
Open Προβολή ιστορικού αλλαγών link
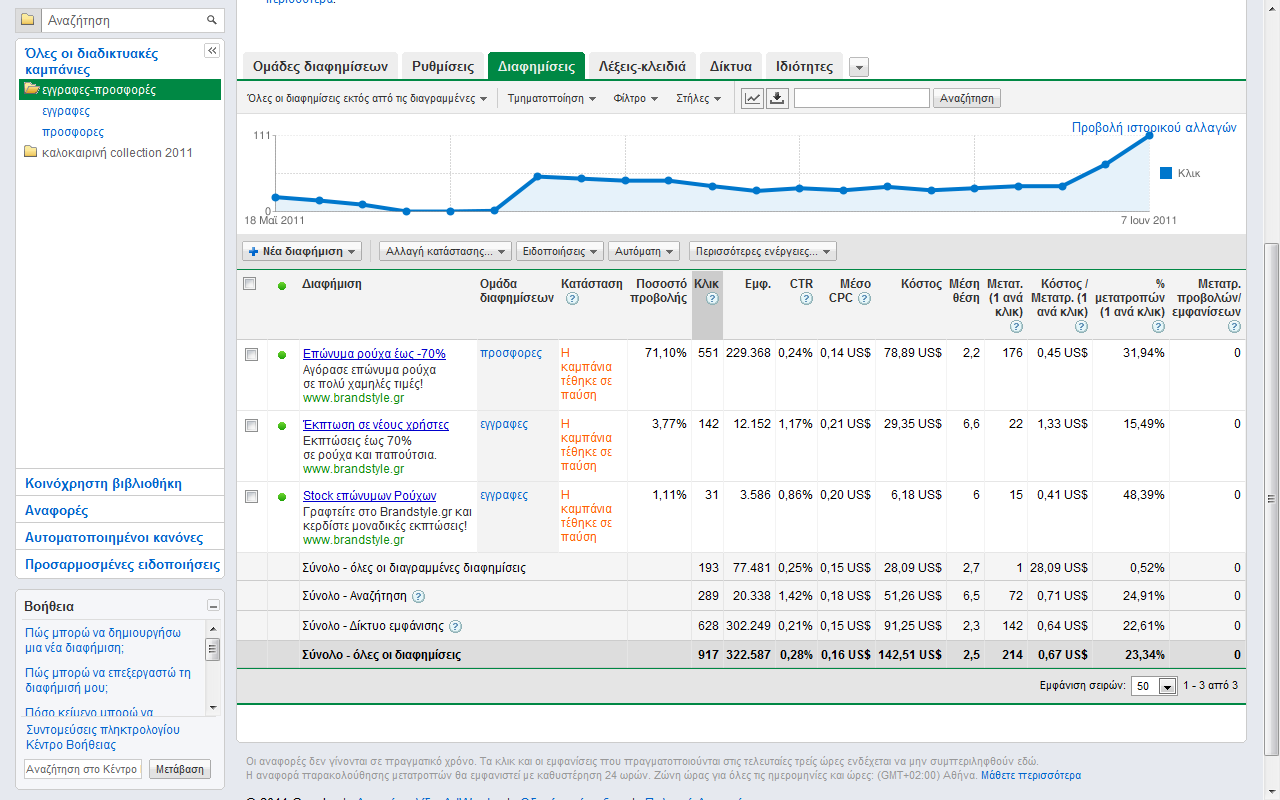1154,128
